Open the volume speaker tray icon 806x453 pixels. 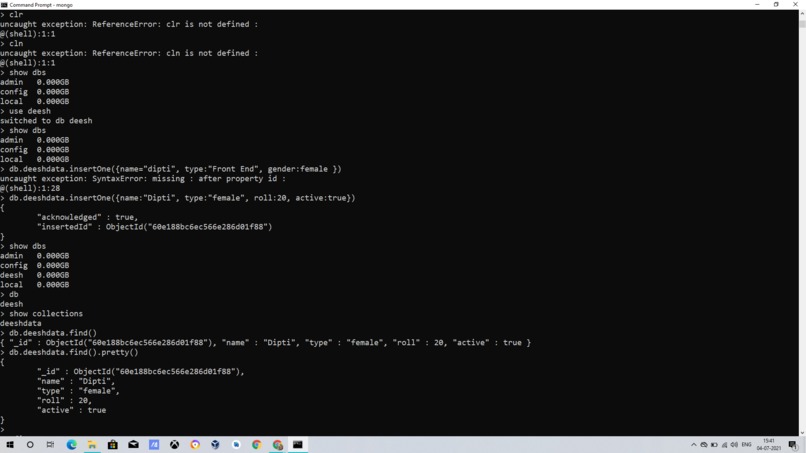click(734, 445)
